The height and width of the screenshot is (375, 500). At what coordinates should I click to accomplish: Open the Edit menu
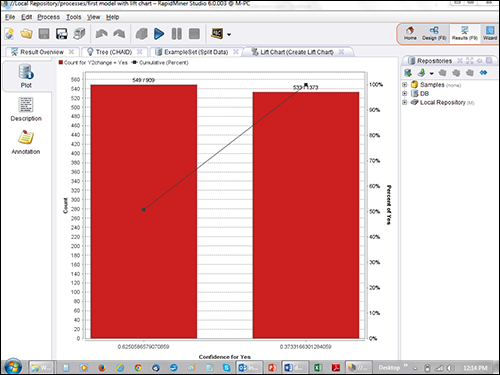tap(27, 17)
